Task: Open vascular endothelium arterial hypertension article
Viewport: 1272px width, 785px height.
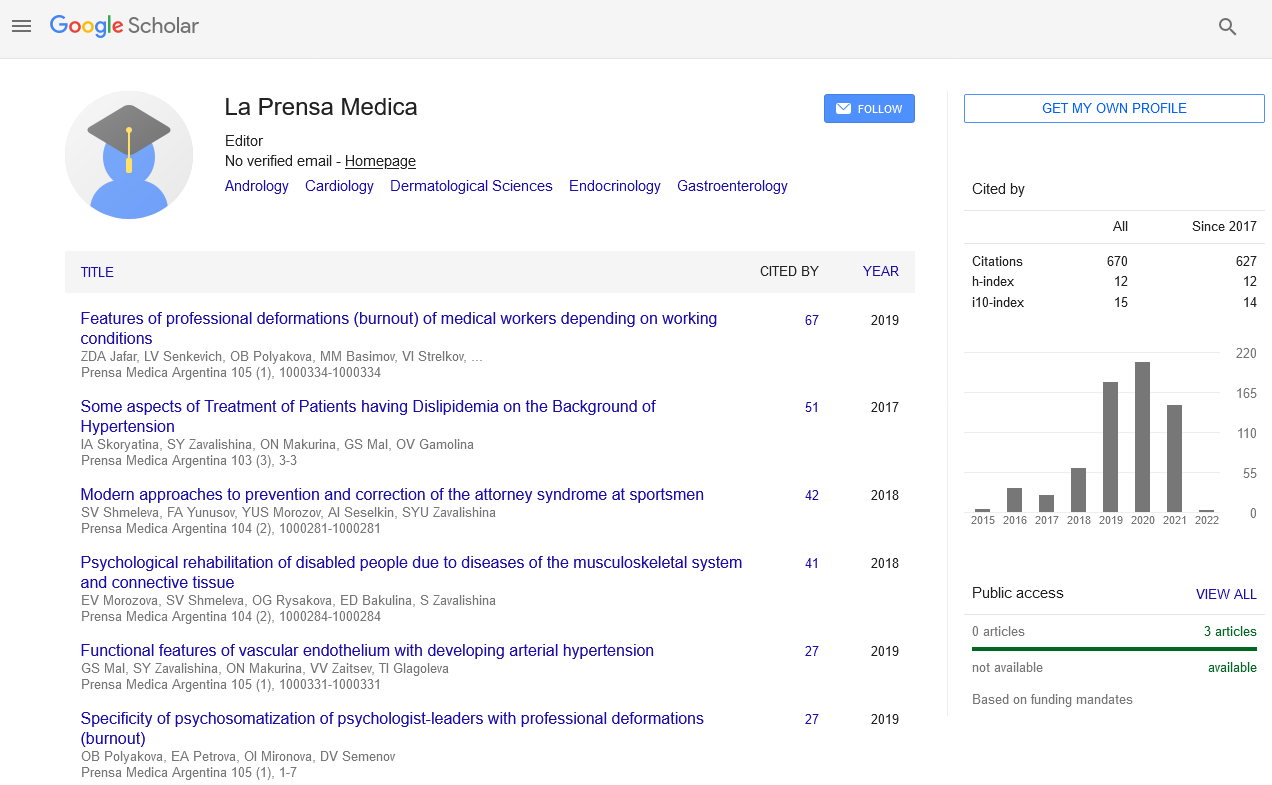Action: click(367, 650)
